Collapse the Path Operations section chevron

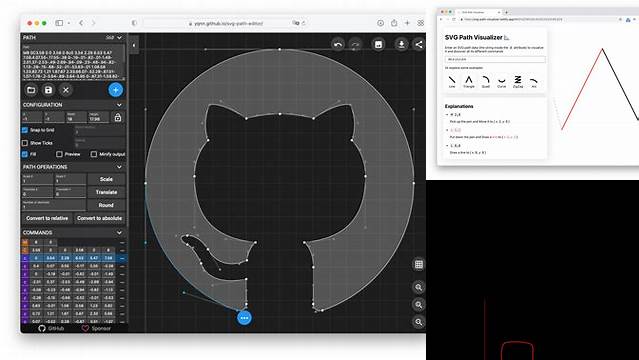coord(119,167)
